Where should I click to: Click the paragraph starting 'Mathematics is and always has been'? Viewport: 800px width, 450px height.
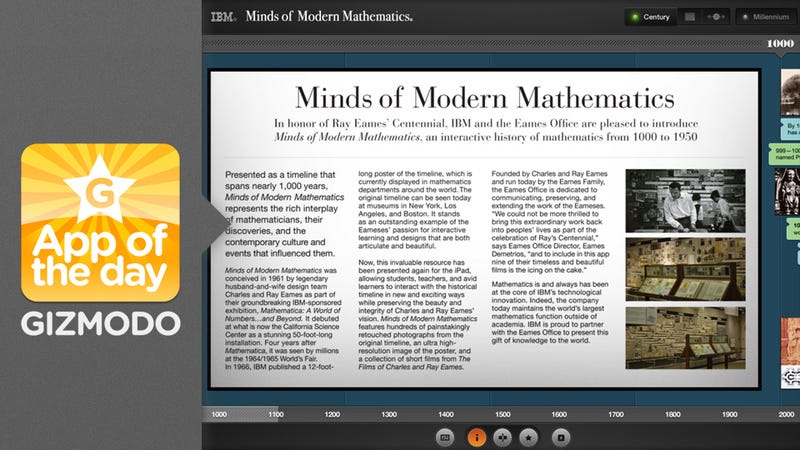[551, 312]
